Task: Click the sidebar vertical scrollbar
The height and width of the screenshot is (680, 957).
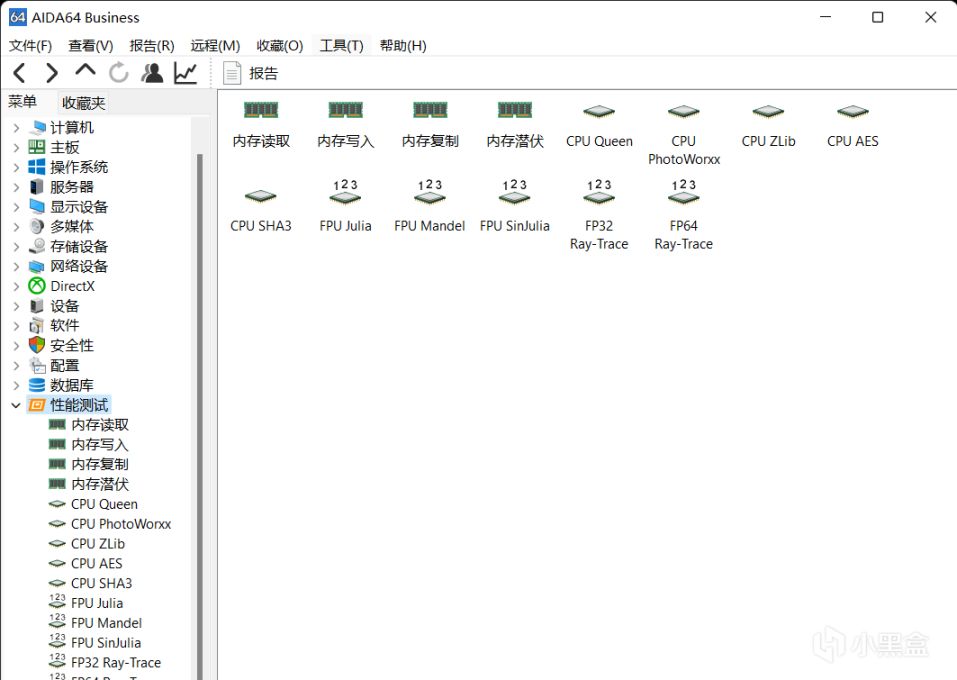Action: pyautogui.click(x=200, y=415)
